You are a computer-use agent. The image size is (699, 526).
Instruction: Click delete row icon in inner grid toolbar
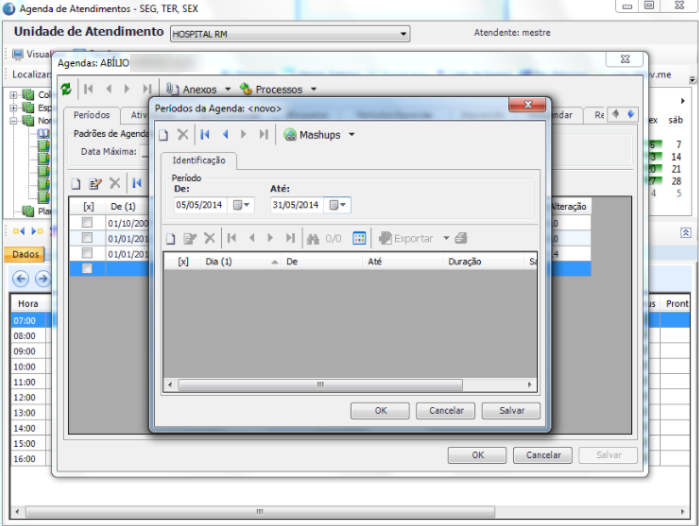tap(210, 238)
